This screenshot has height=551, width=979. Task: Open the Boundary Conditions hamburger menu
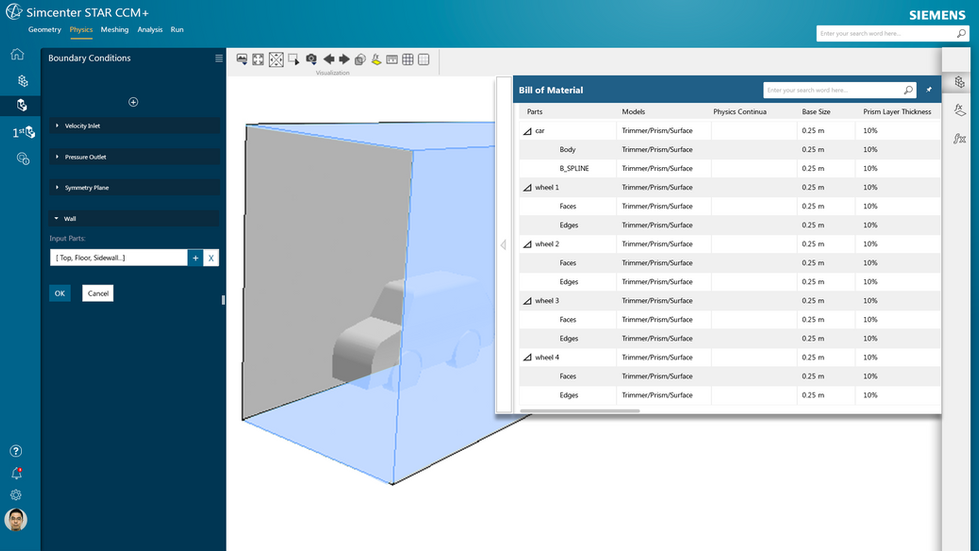(x=219, y=58)
